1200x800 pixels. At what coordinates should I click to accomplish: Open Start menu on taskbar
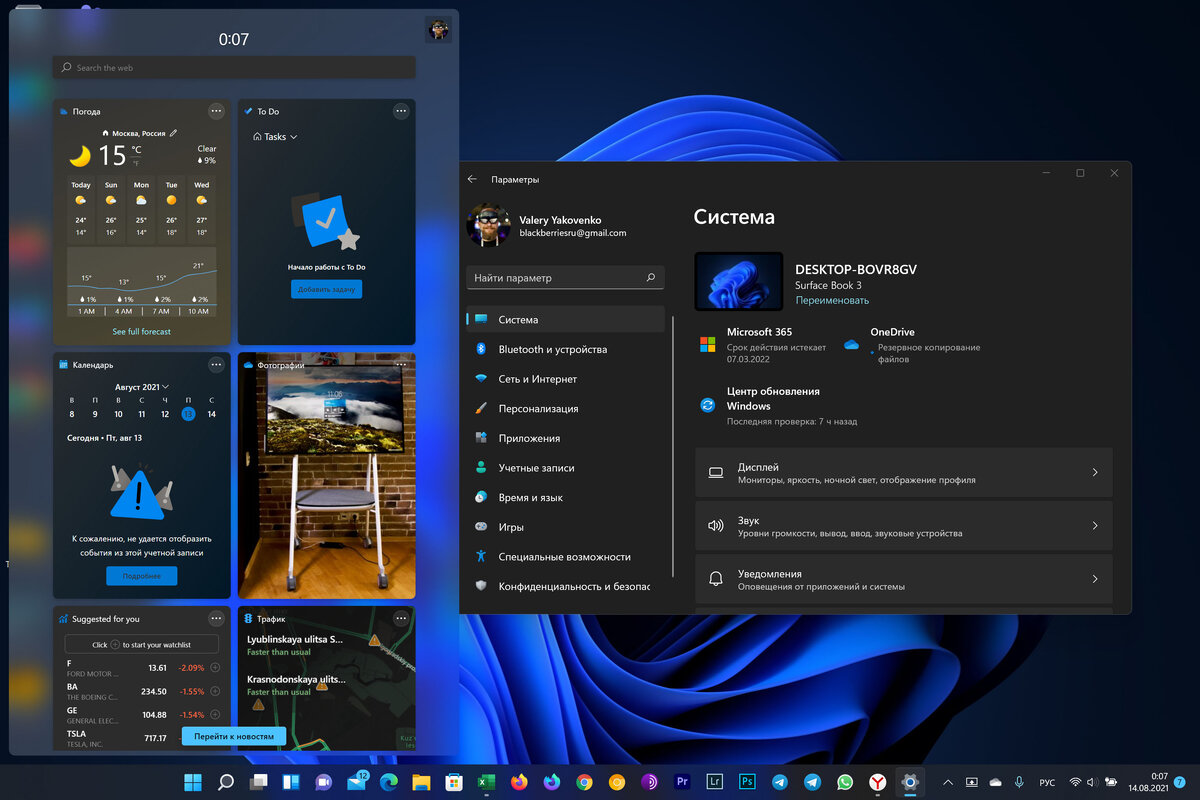tap(192, 782)
